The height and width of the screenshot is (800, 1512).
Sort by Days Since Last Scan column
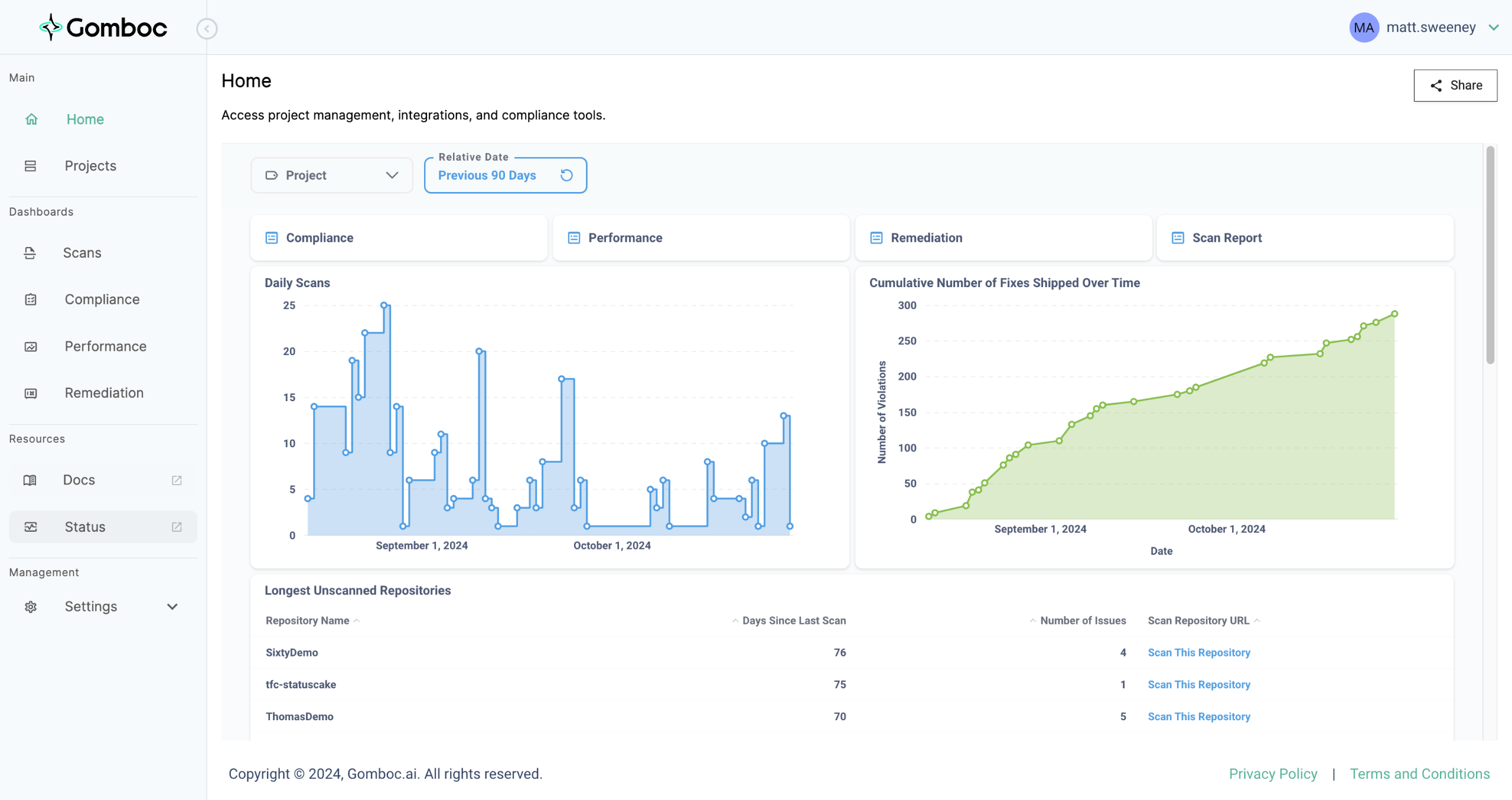coord(793,620)
